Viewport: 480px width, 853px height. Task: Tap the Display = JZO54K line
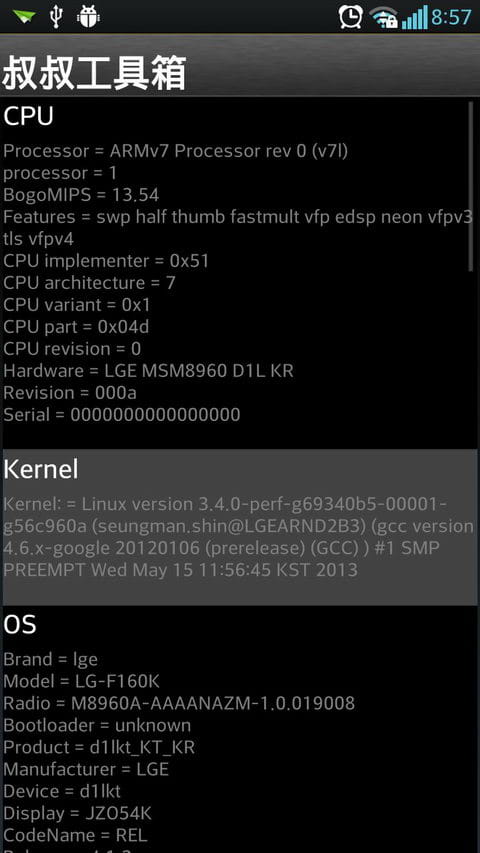click(x=77, y=813)
